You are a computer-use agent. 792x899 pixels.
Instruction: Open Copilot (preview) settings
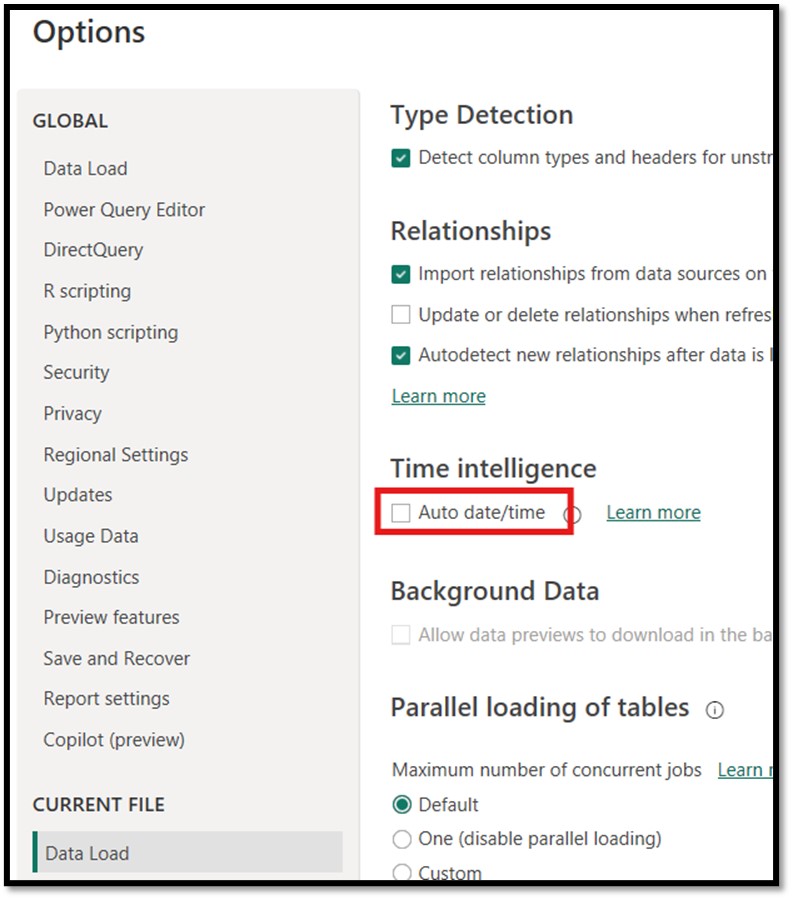coord(114,740)
